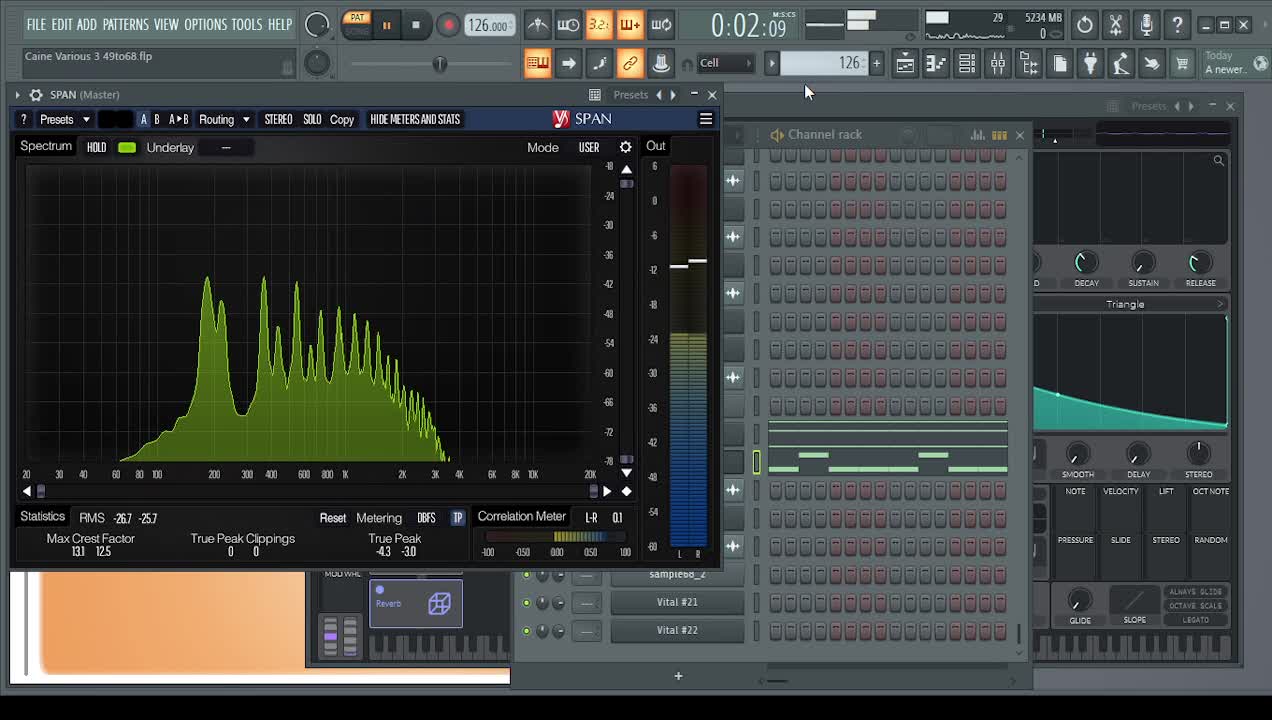Select SPAN state A
Screen dimensions: 1272x720
pyautogui.click(x=143, y=119)
